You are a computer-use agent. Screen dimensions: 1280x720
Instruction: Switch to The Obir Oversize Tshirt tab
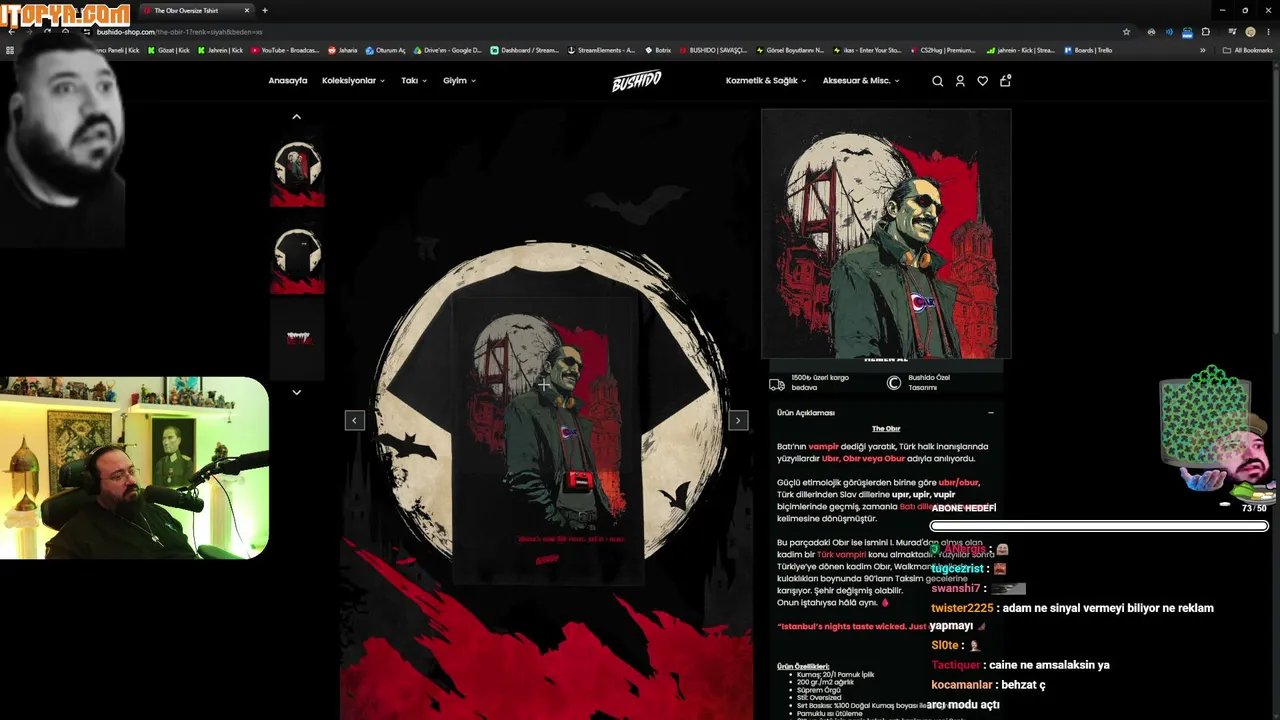[196, 11]
